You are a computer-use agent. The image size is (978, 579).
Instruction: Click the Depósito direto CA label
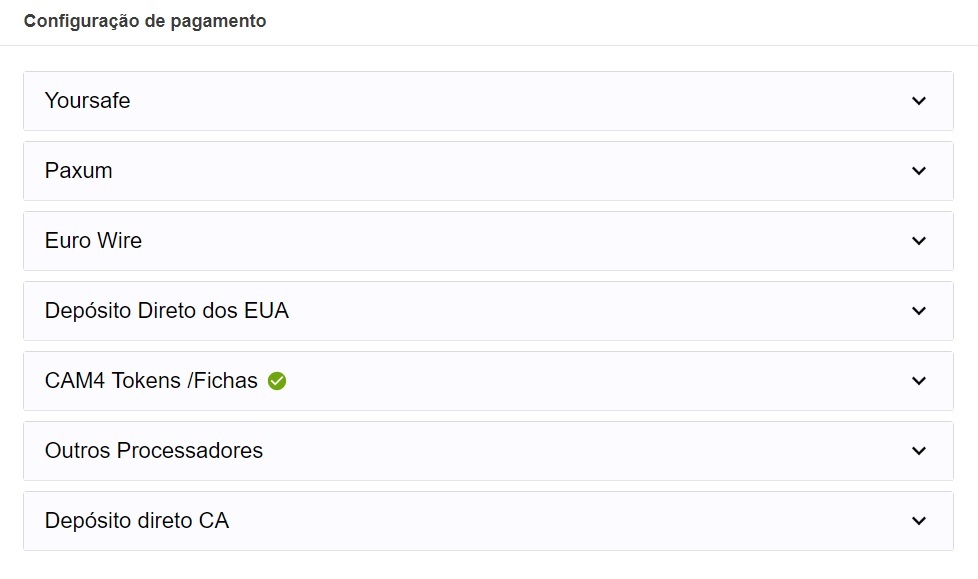pyautogui.click(x=137, y=521)
